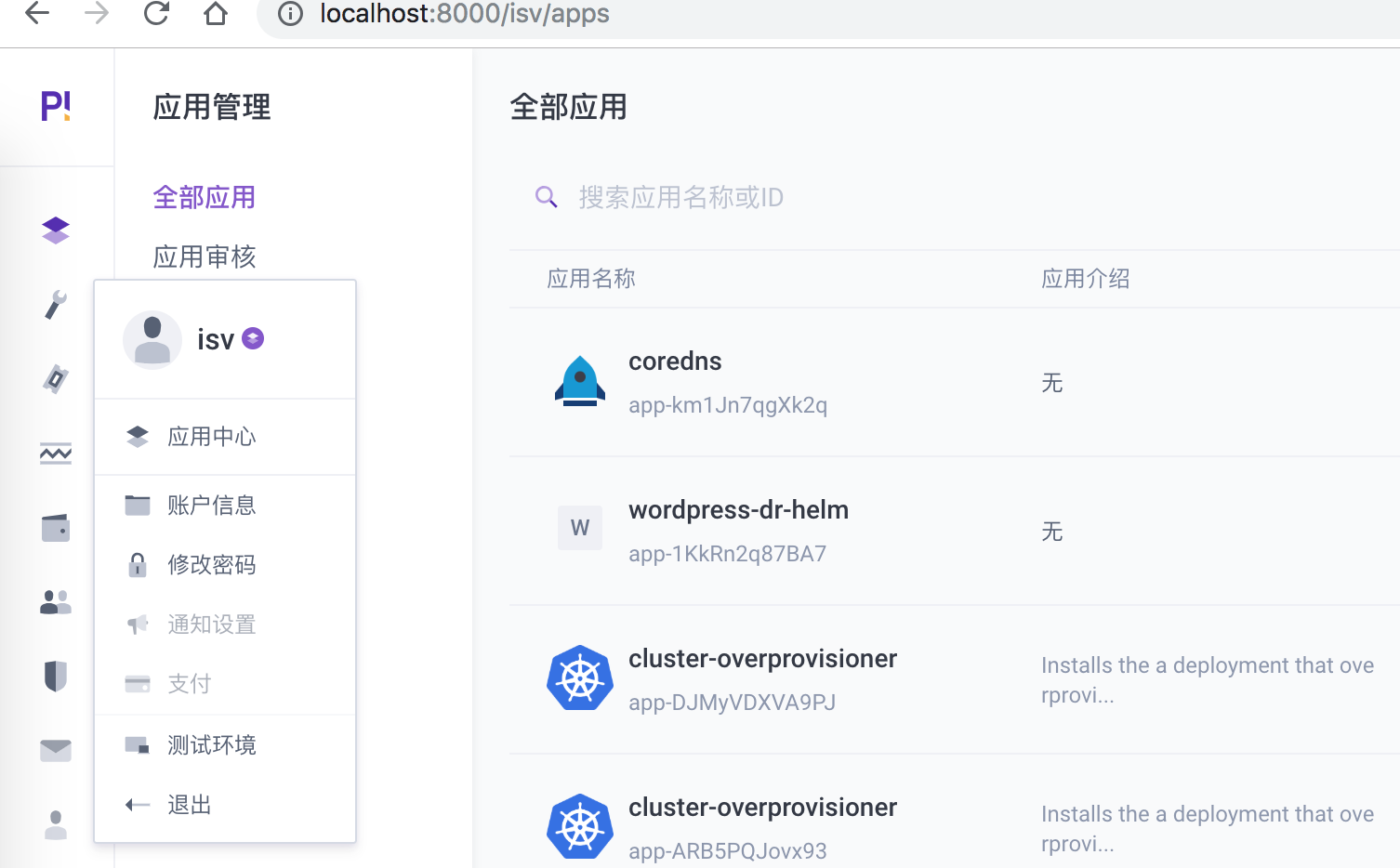Click 退出 to log out

[189, 805]
